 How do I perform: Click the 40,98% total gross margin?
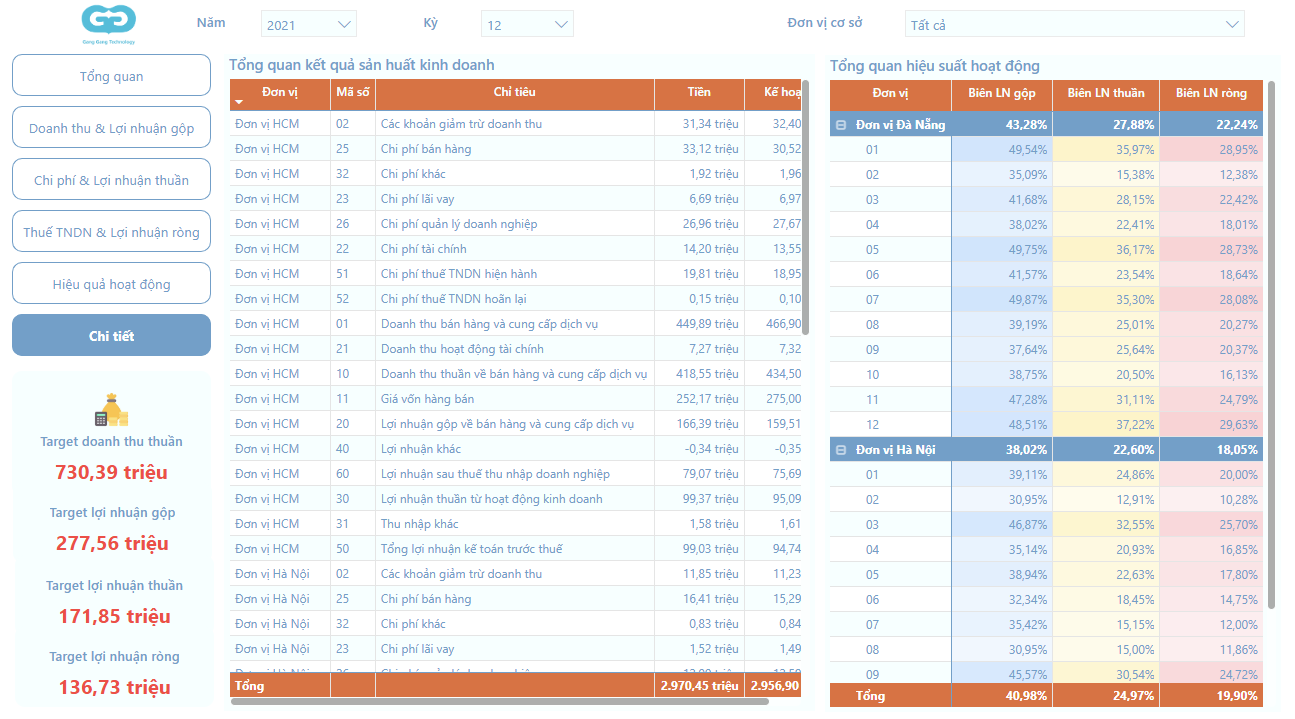pos(1002,696)
